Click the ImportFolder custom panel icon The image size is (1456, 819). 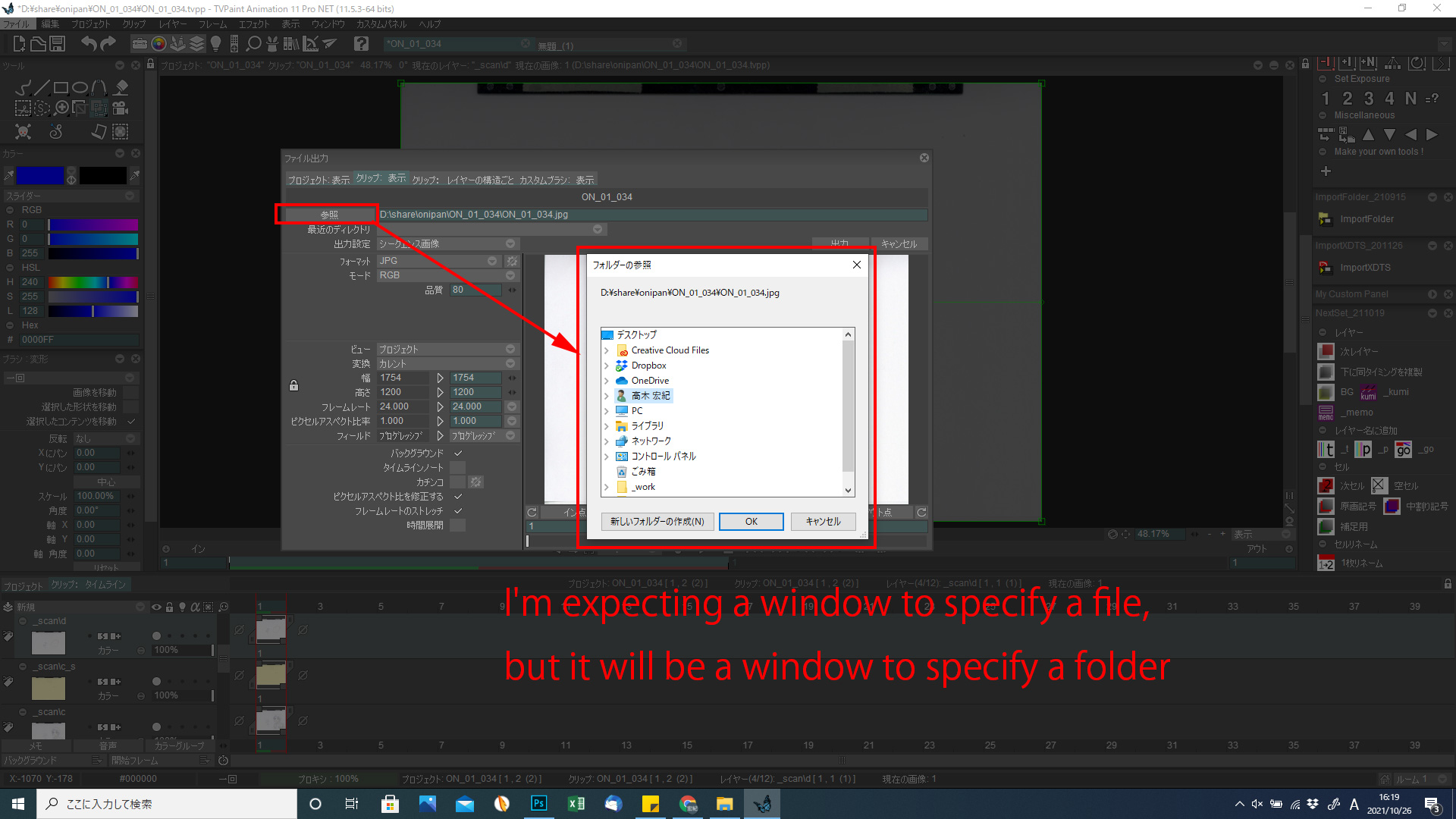tap(1325, 219)
